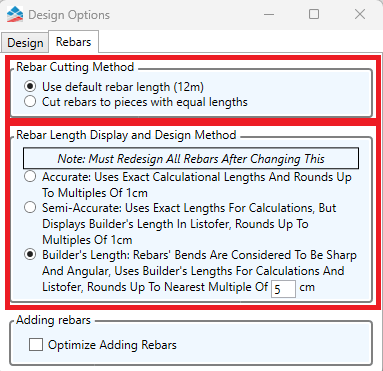The height and width of the screenshot is (371, 383).
Task: Click the Rebar Cutting Method group title
Action: click(75, 67)
